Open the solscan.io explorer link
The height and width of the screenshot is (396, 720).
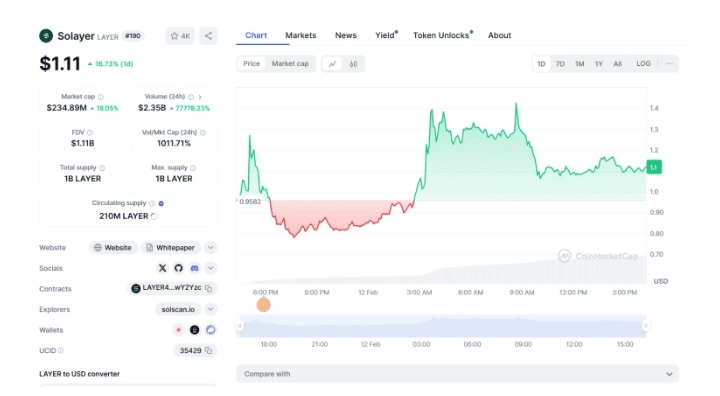(x=178, y=309)
